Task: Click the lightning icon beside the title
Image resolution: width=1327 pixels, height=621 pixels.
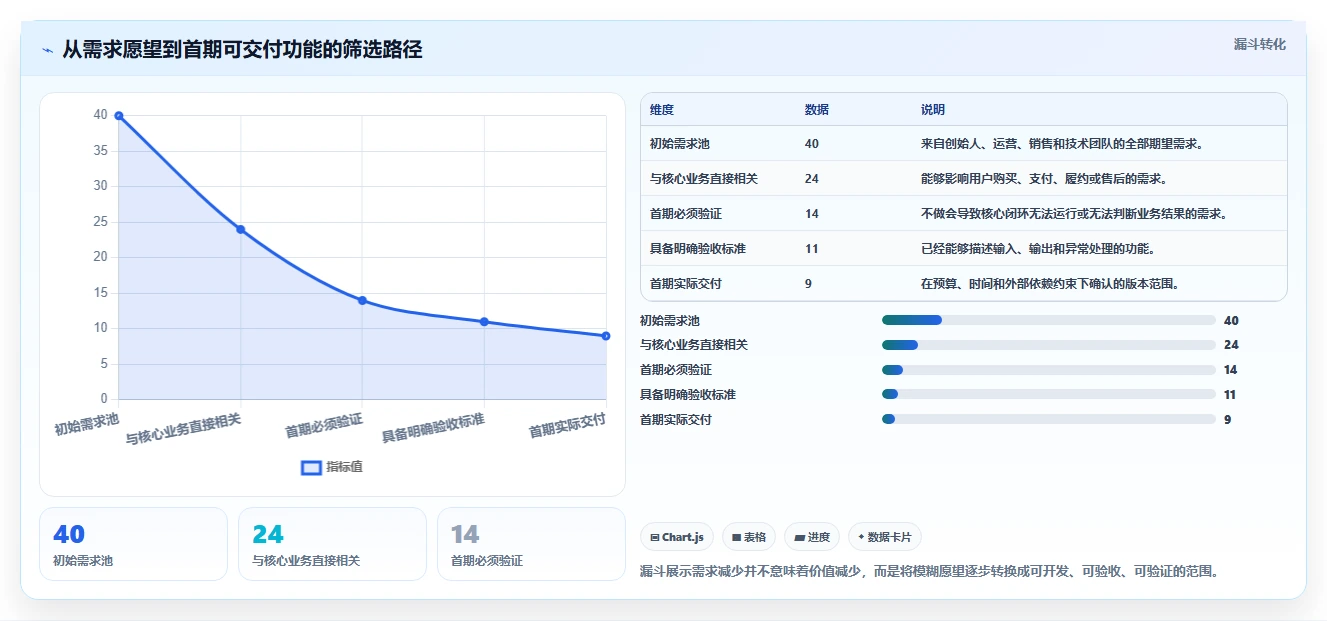Action: pyautogui.click(x=47, y=50)
